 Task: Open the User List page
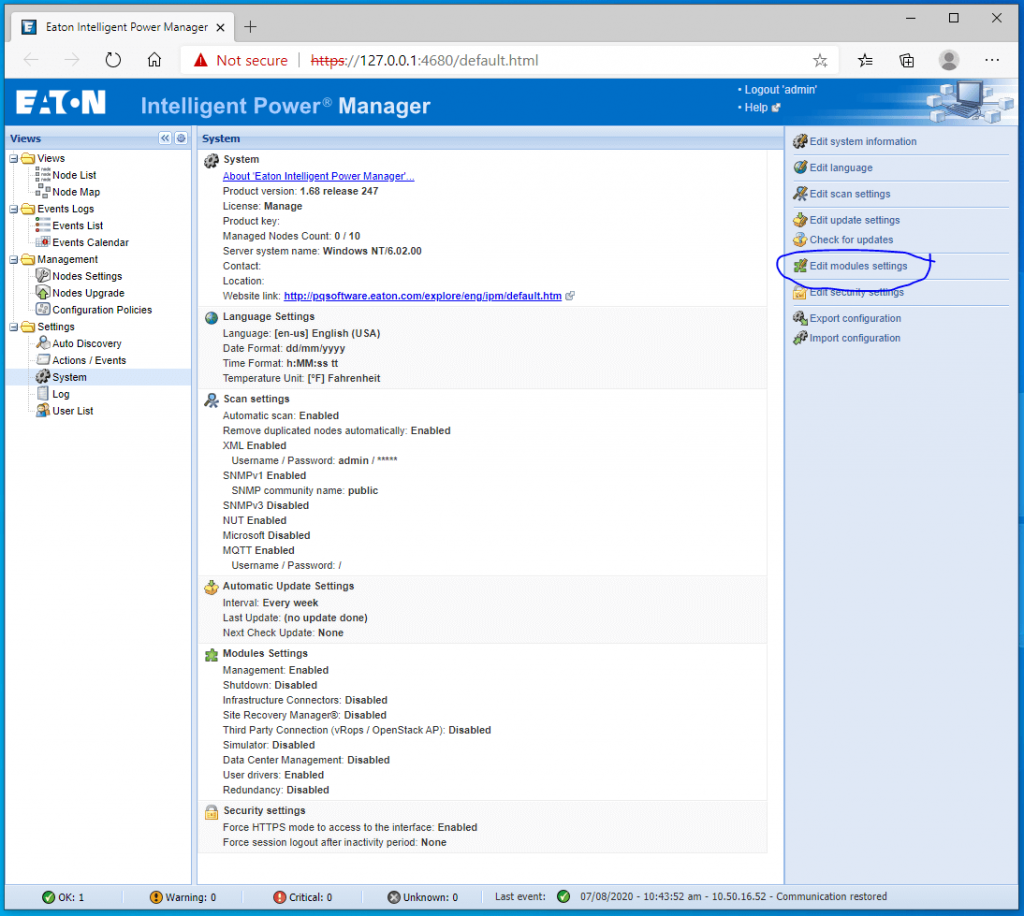click(x=72, y=411)
